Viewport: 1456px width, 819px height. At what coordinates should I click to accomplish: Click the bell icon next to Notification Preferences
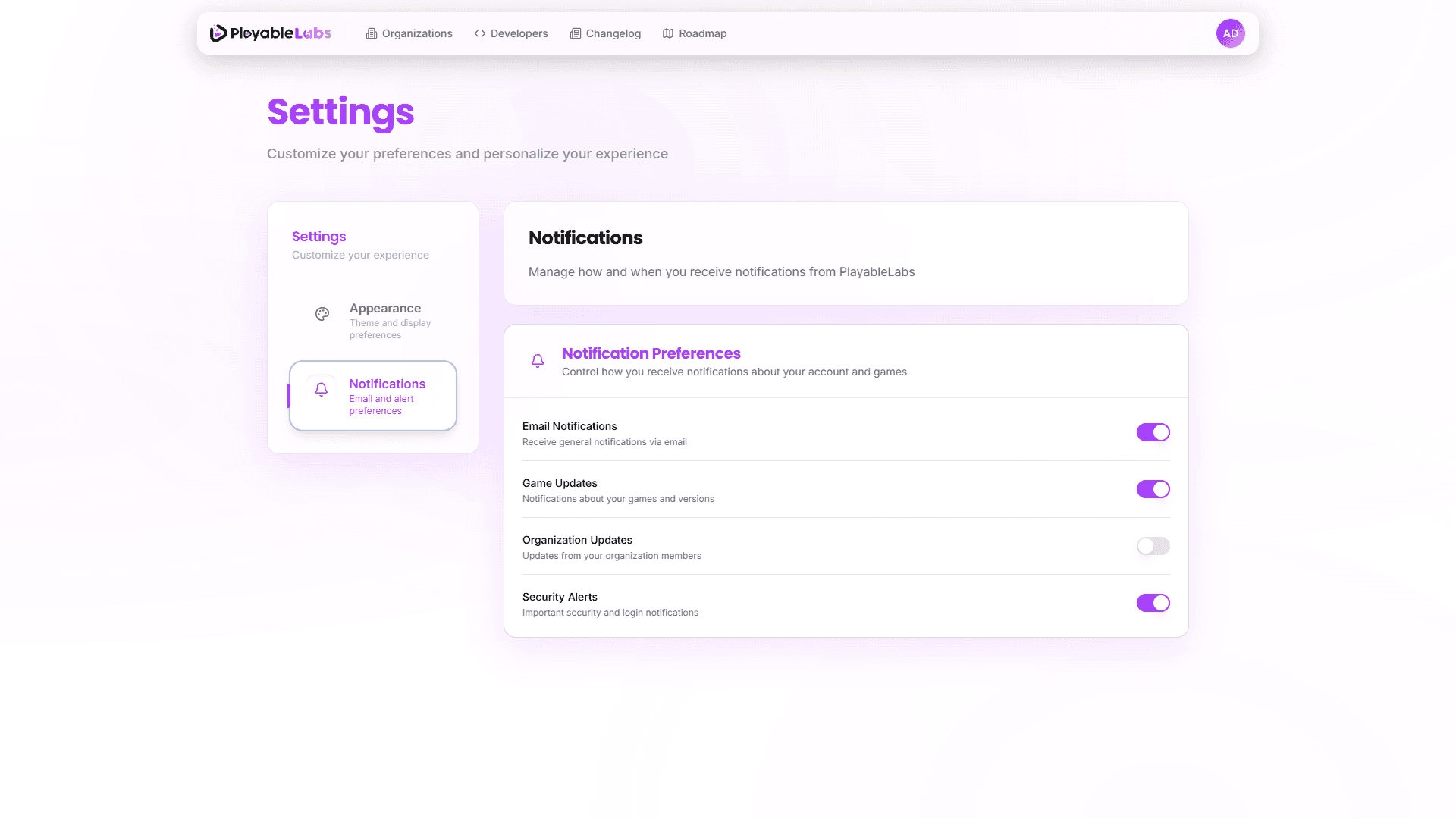(x=538, y=361)
